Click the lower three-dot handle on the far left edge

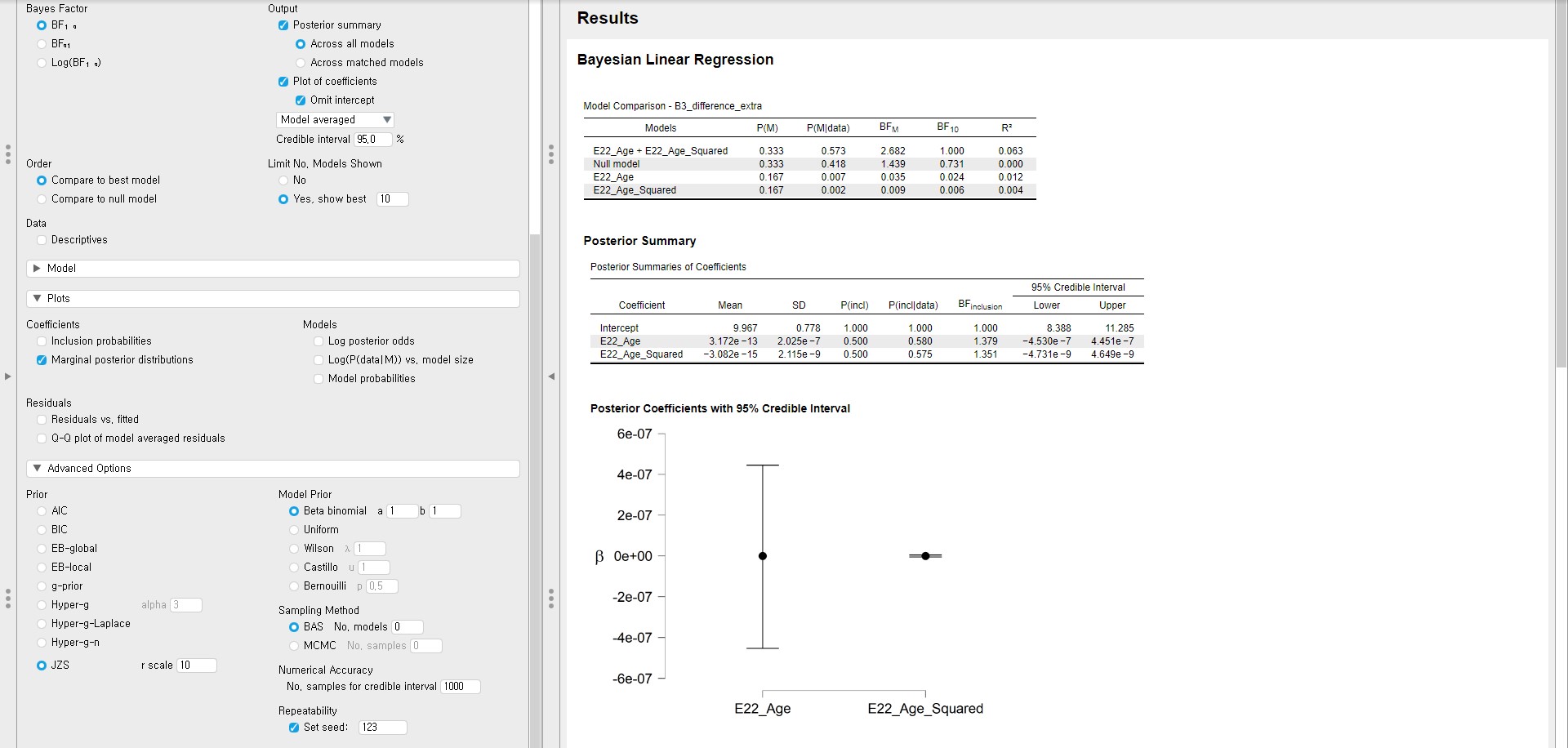click(7, 599)
